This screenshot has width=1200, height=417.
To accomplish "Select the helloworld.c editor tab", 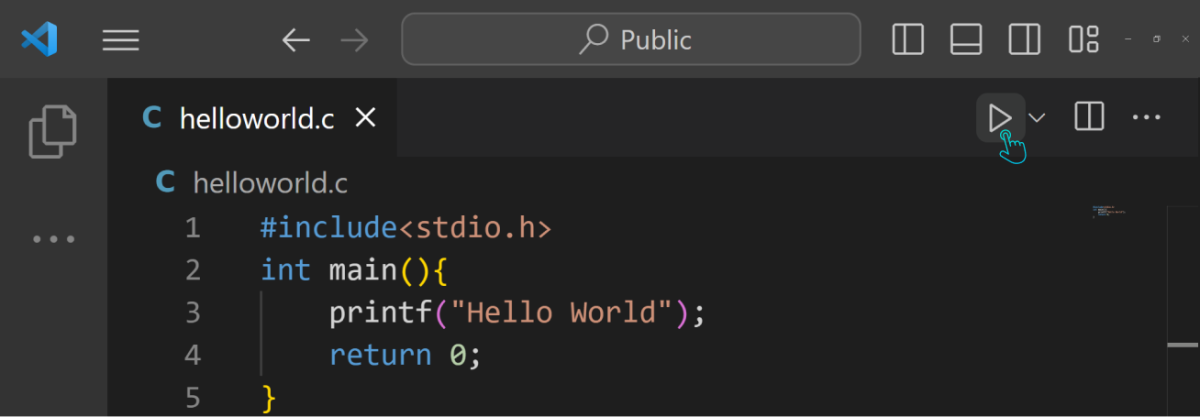I will coord(255,118).
